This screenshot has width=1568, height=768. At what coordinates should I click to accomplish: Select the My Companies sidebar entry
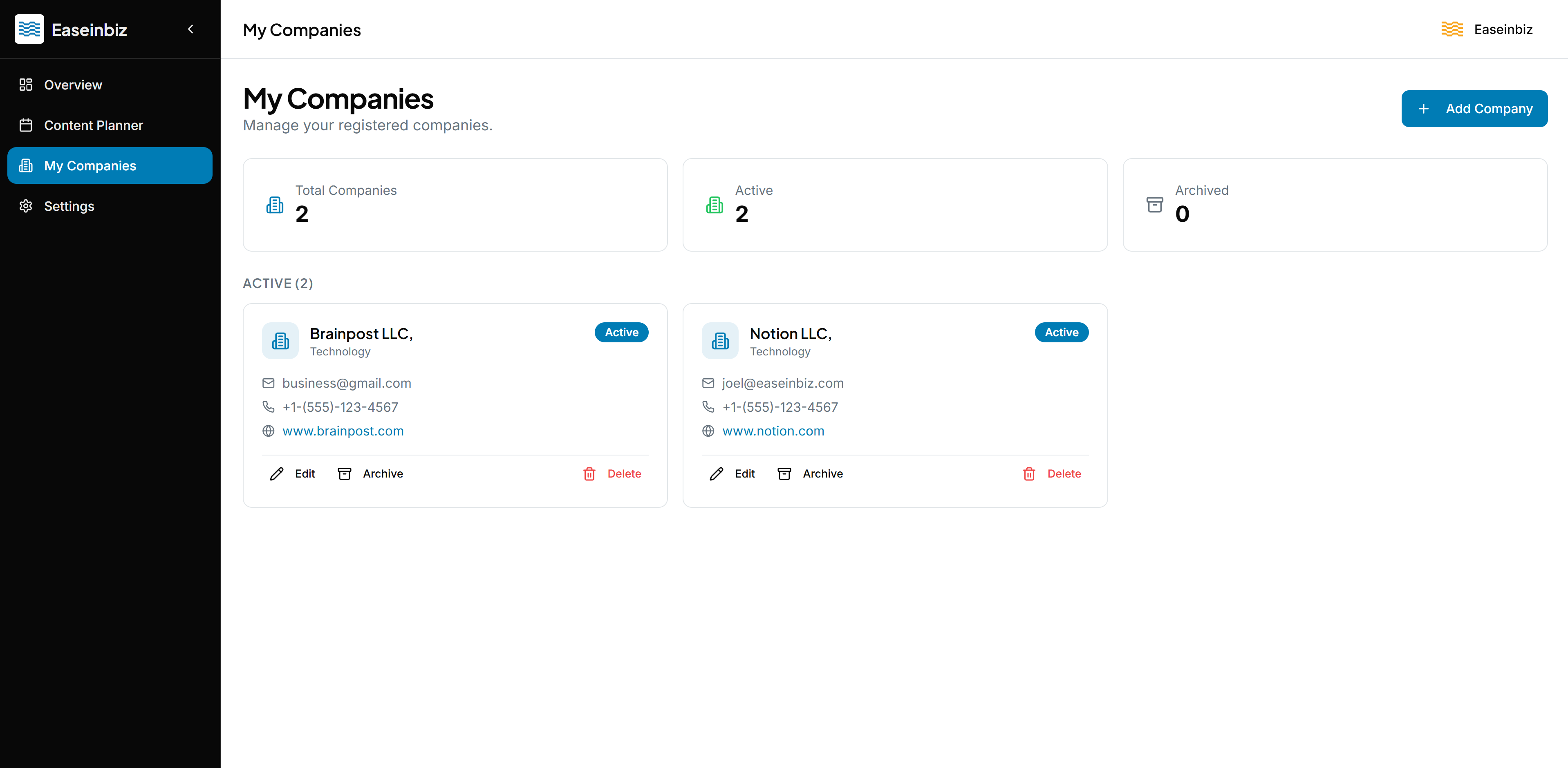[x=90, y=165]
